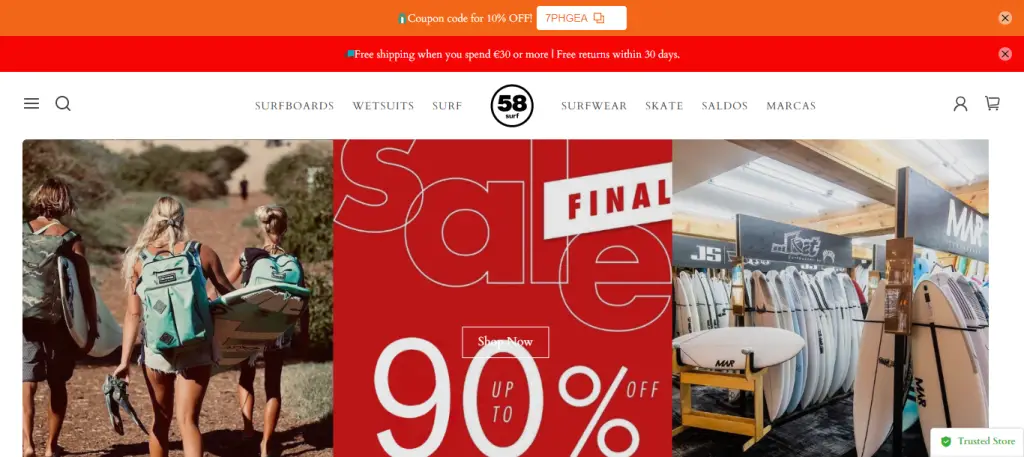Open the shopping cart icon

coord(992,103)
